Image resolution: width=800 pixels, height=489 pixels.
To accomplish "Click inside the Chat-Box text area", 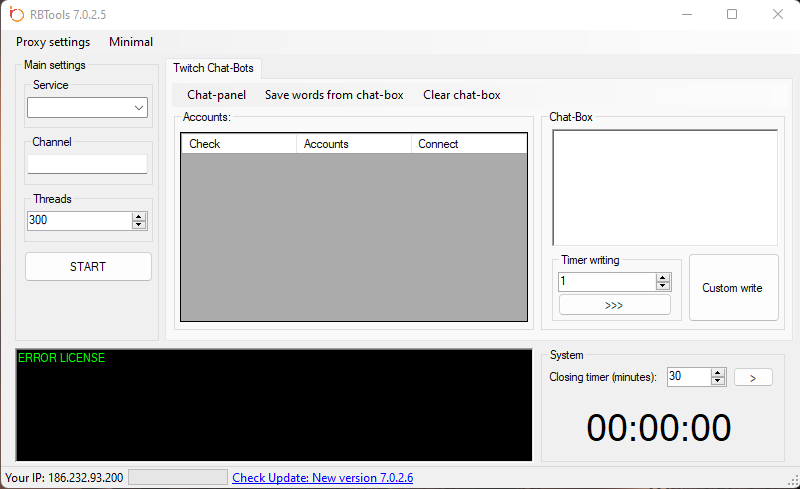I will pyautogui.click(x=665, y=187).
